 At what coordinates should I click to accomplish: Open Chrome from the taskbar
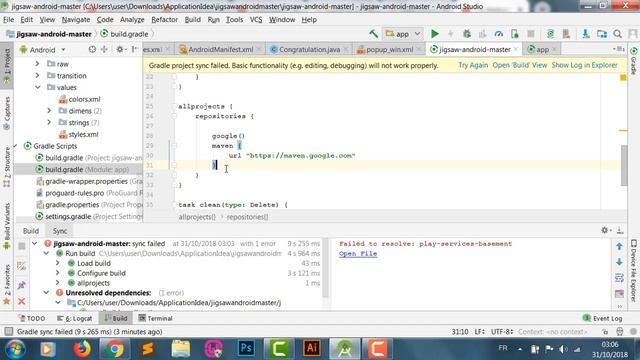pyautogui.click(x=115, y=349)
